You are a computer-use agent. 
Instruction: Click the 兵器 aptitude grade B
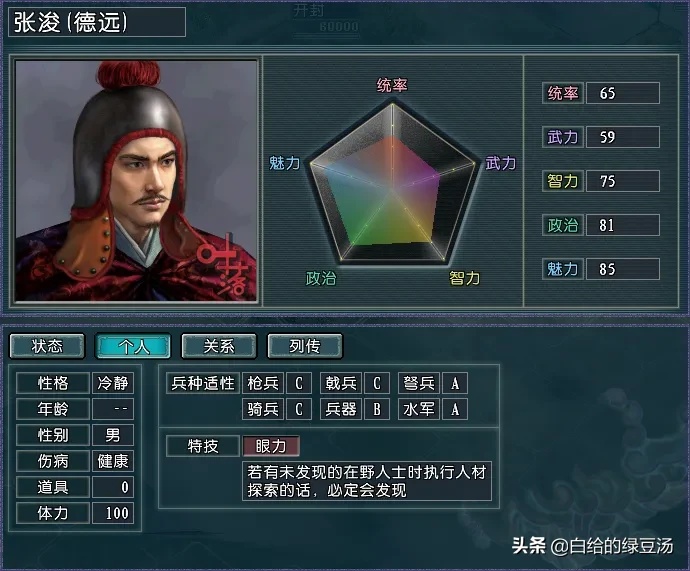coord(377,409)
